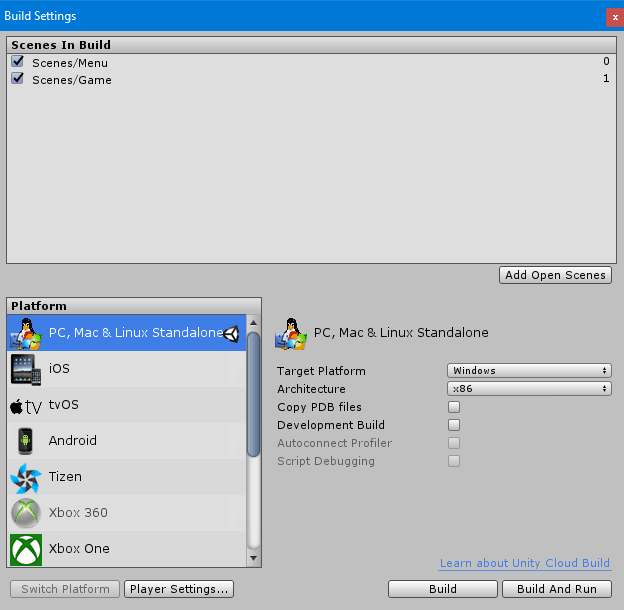Click the Add Open Scenes button

[x=555, y=275]
